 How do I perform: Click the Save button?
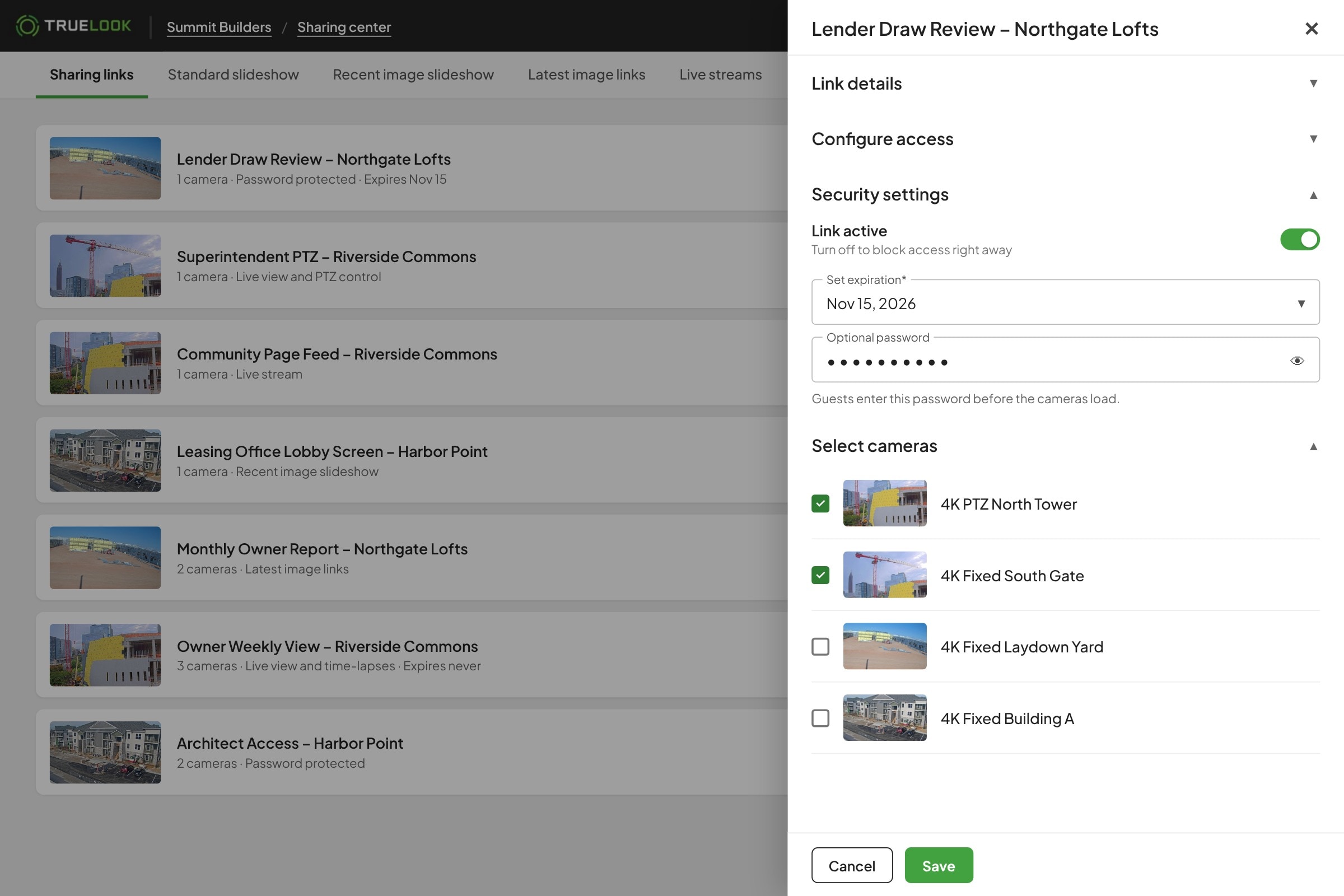click(x=939, y=865)
